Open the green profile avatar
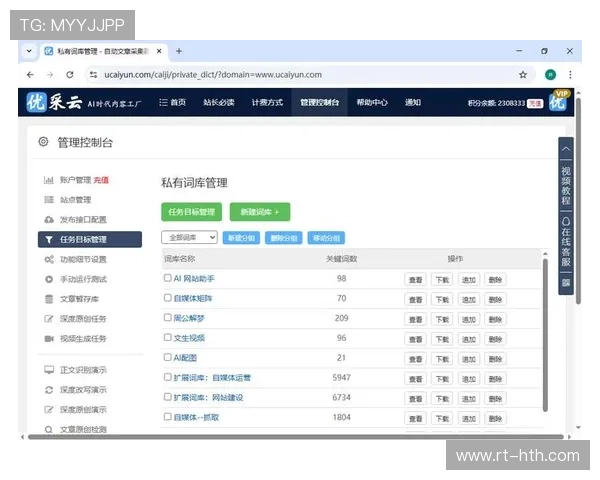The image size is (600, 480). coord(550,75)
